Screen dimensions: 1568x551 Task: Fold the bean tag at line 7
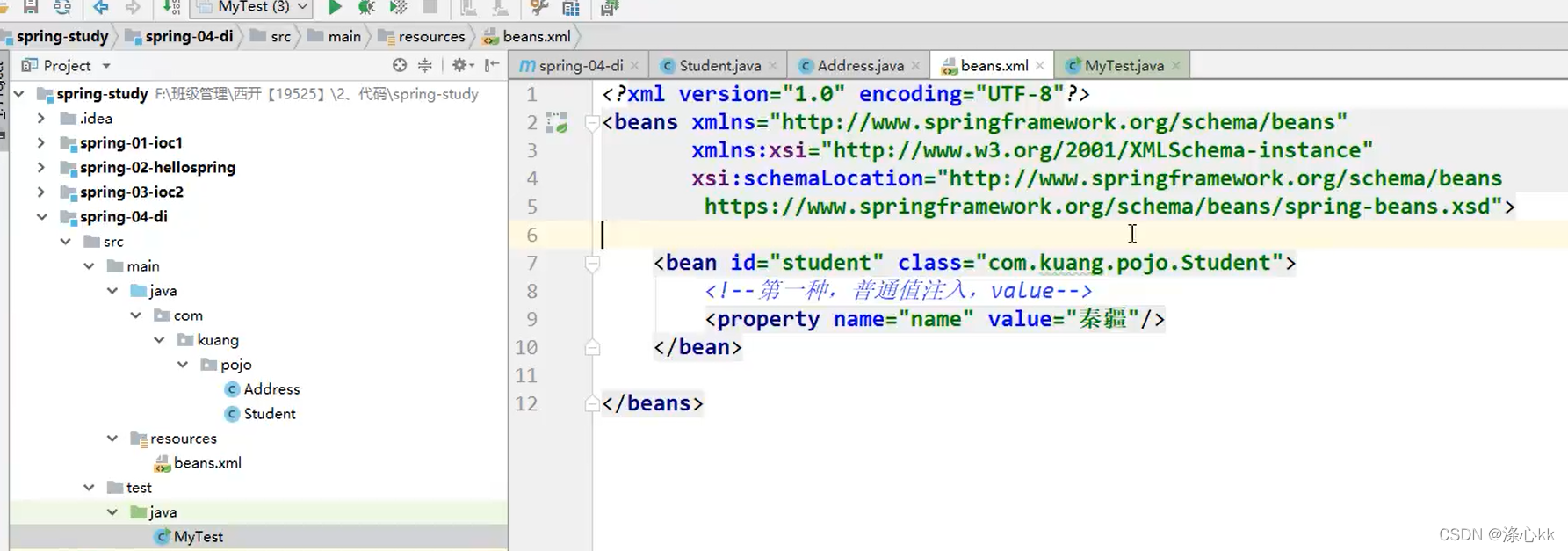click(592, 263)
